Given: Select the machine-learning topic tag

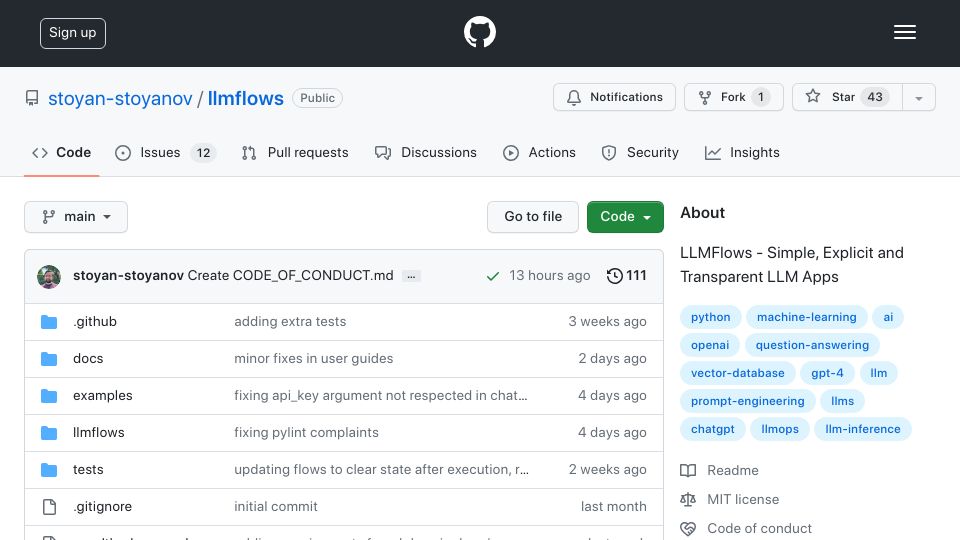Looking at the screenshot, I should 807,317.
